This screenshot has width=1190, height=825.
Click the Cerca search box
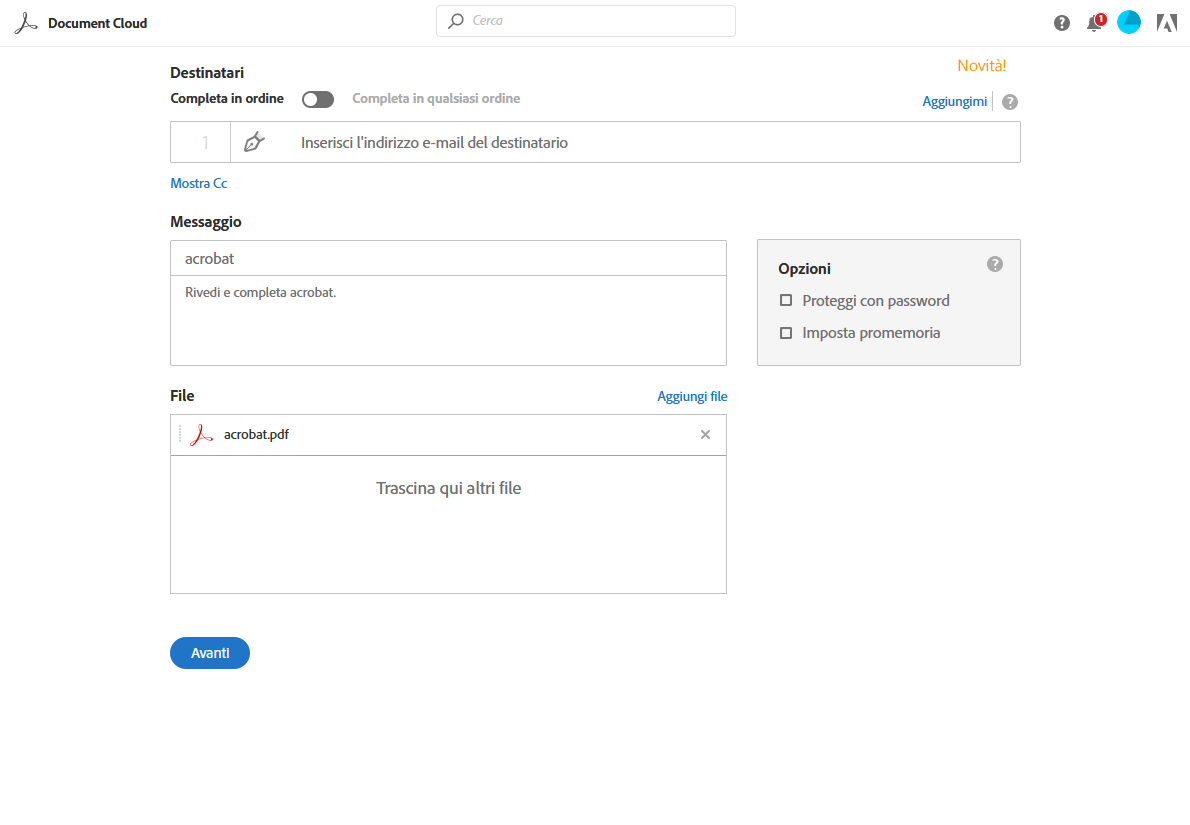pyautogui.click(x=595, y=21)
